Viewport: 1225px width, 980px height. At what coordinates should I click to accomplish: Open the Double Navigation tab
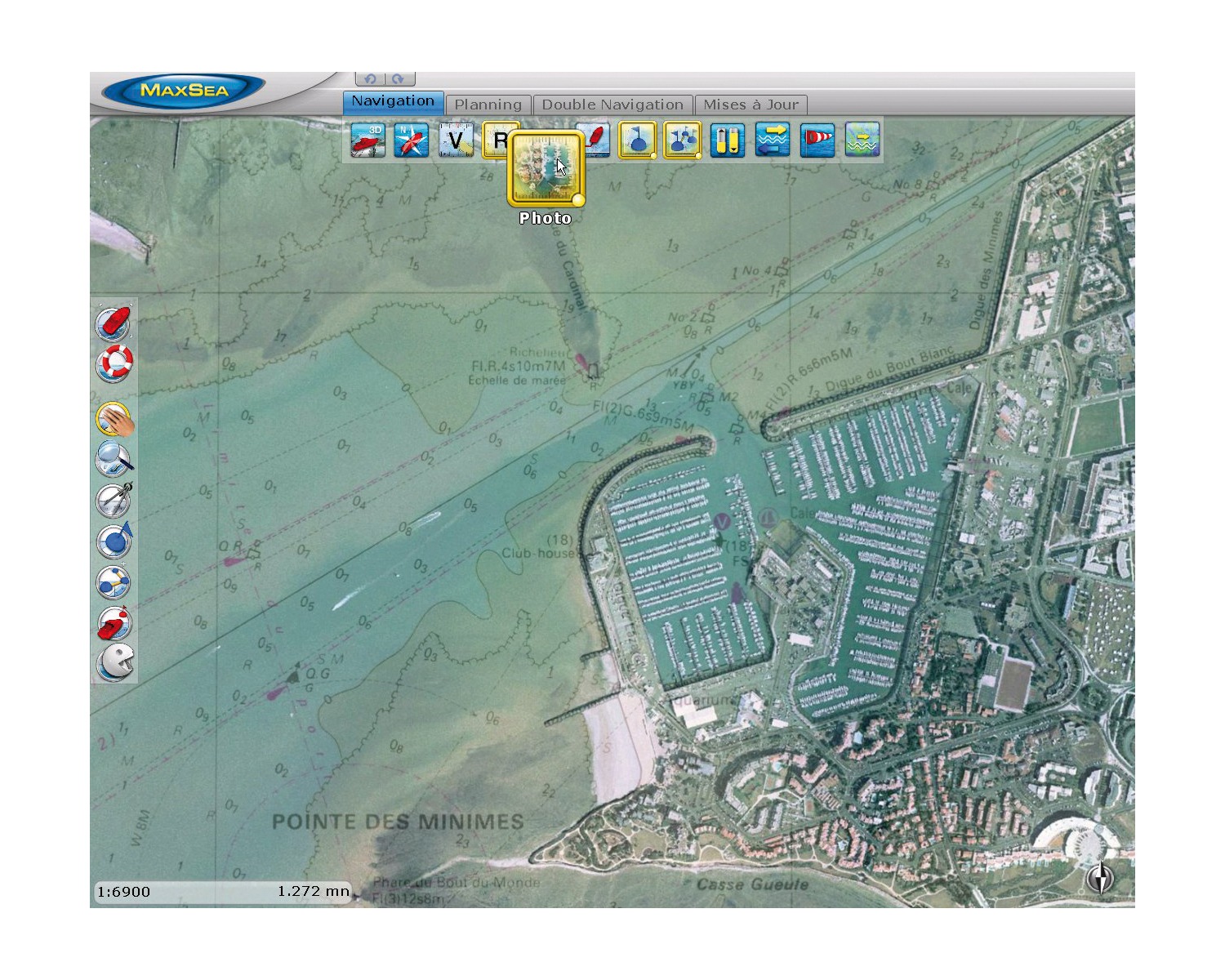coord(612,105)
